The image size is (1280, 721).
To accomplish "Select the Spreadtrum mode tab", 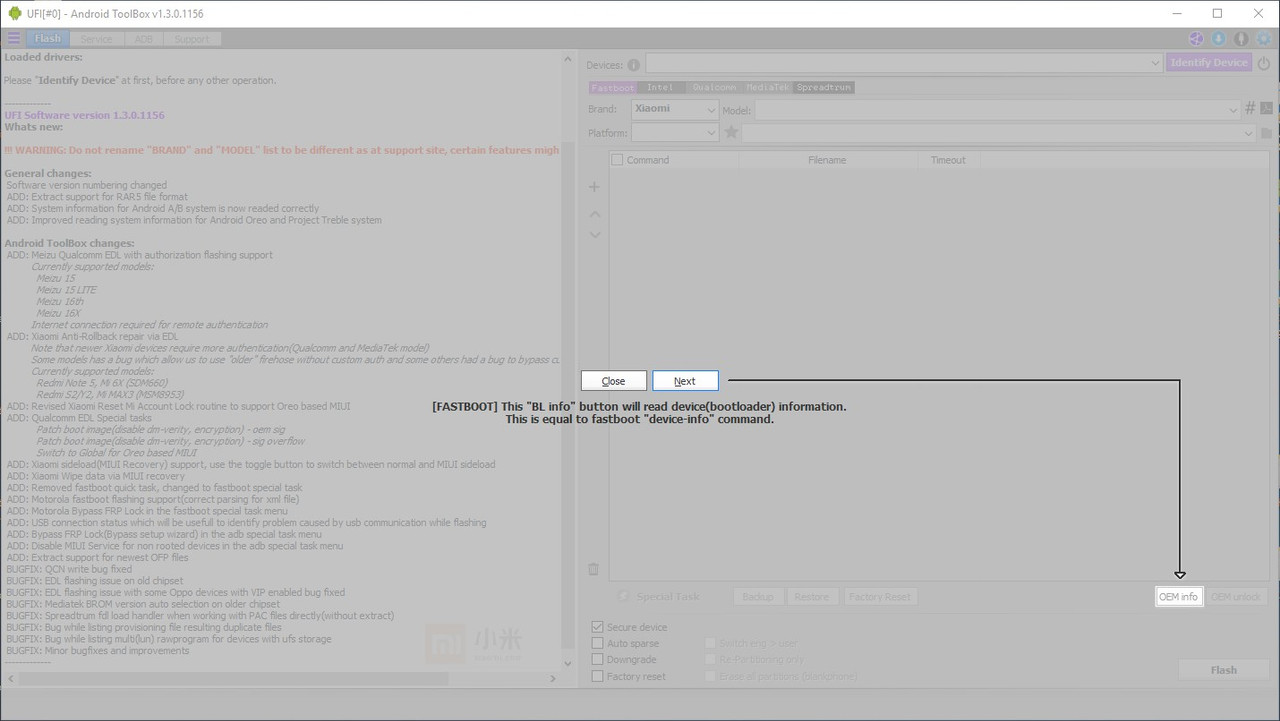I will coord(824,87).
